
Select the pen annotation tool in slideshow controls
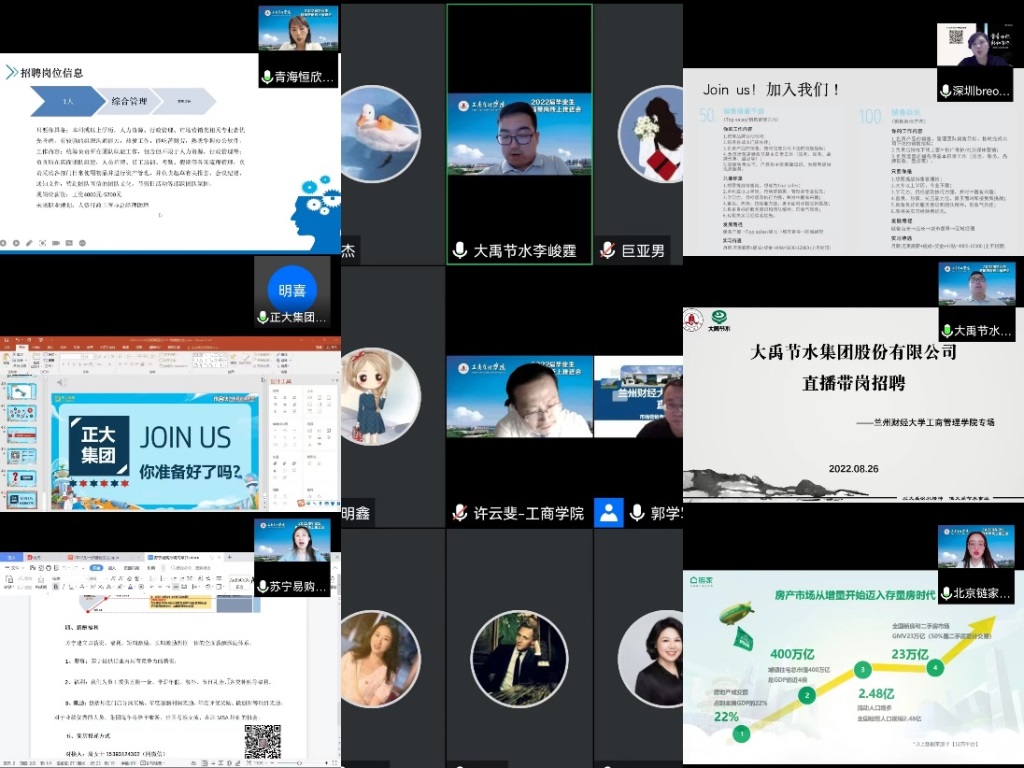coord(29,243)
